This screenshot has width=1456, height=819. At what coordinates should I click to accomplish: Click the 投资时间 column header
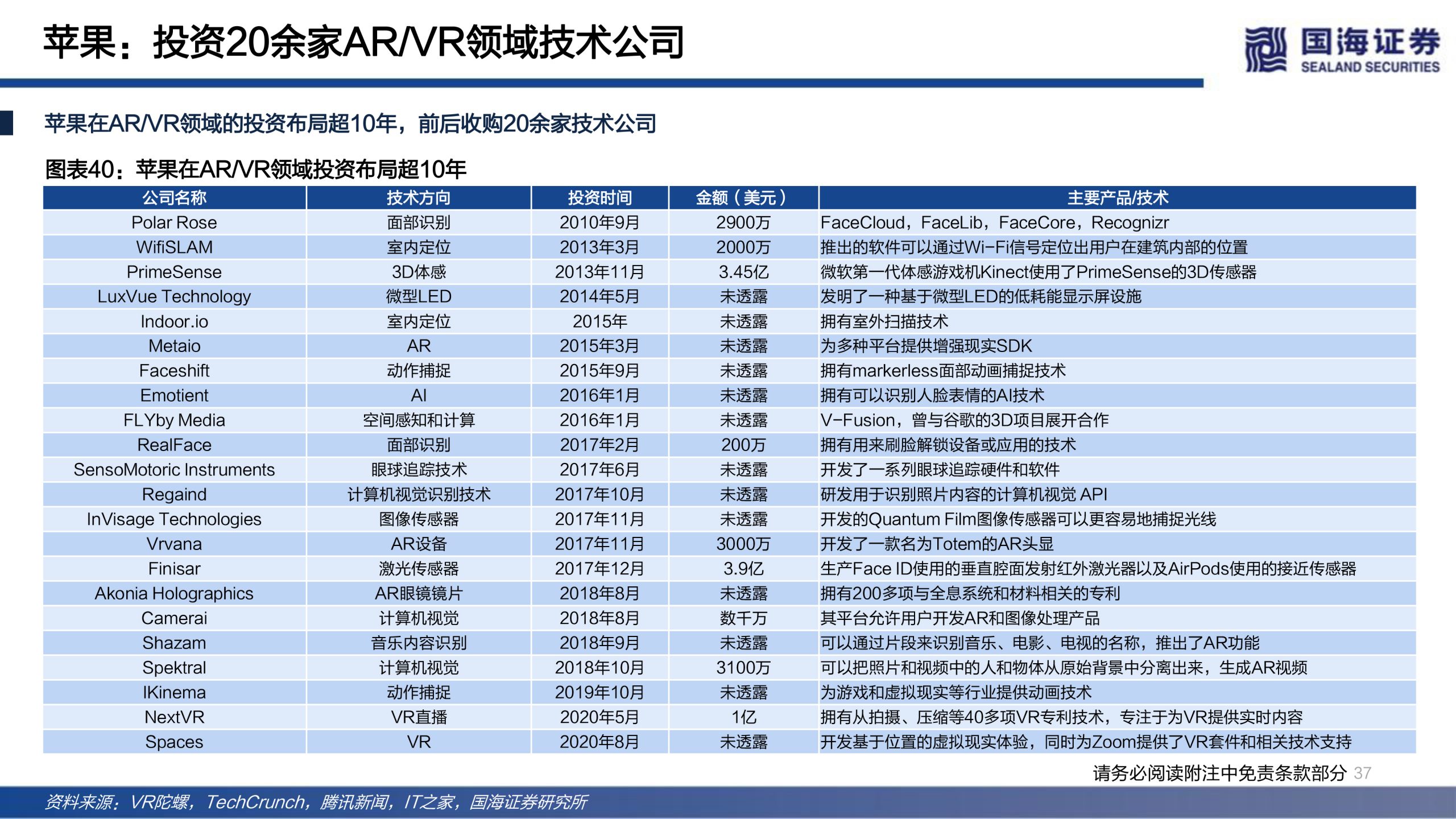pos(599,197)
